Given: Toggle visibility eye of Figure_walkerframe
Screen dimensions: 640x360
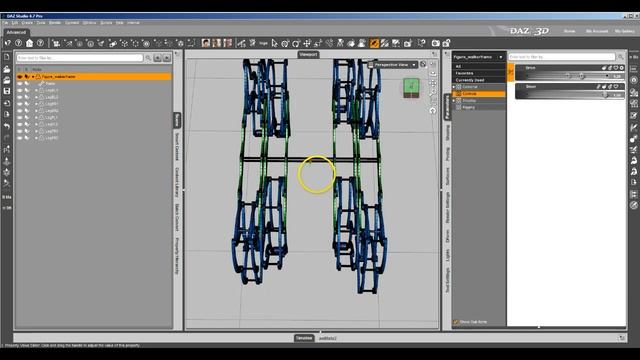Looking at the screenshot, I should point(20,76).
